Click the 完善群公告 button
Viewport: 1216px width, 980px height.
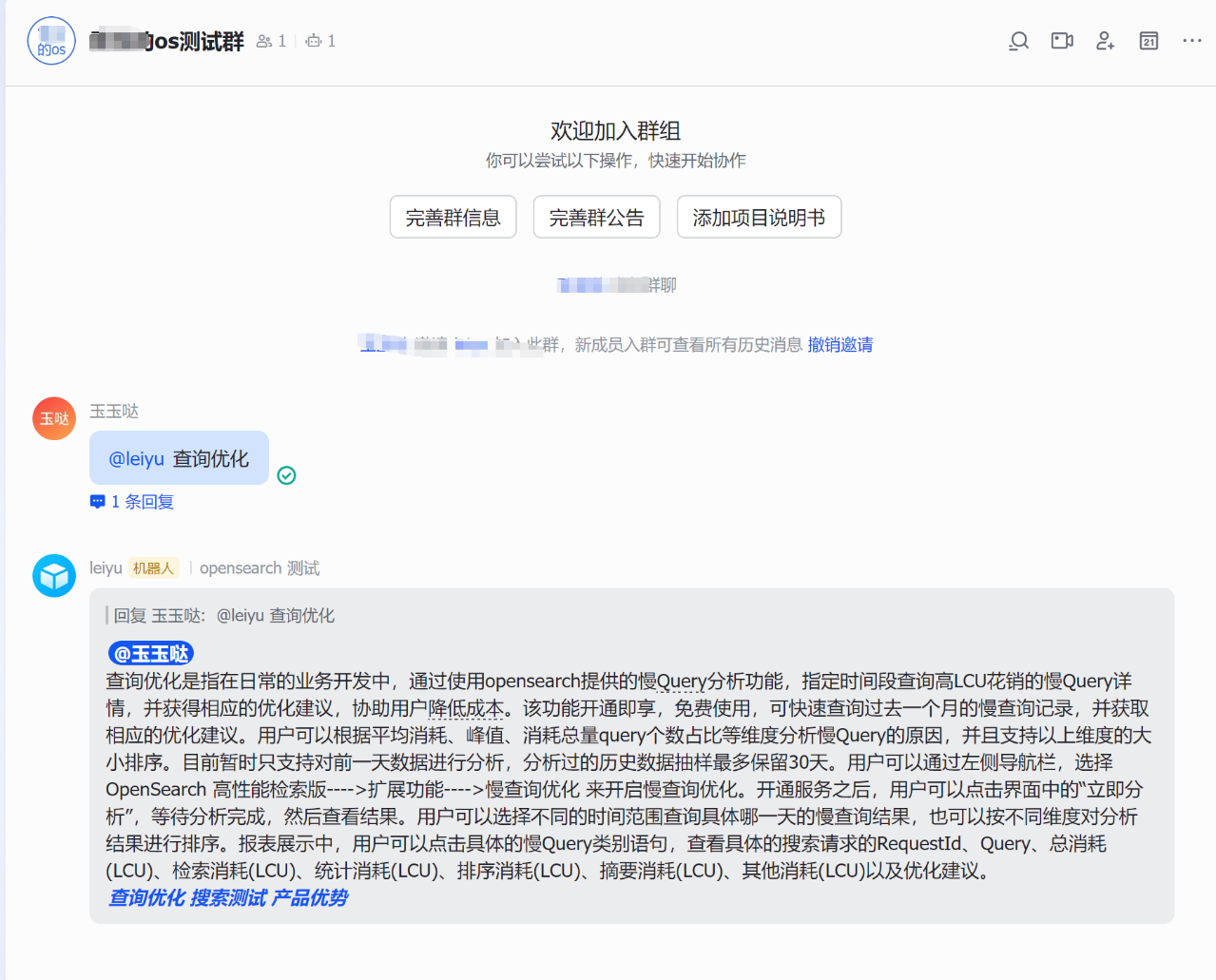click(596, 217)
